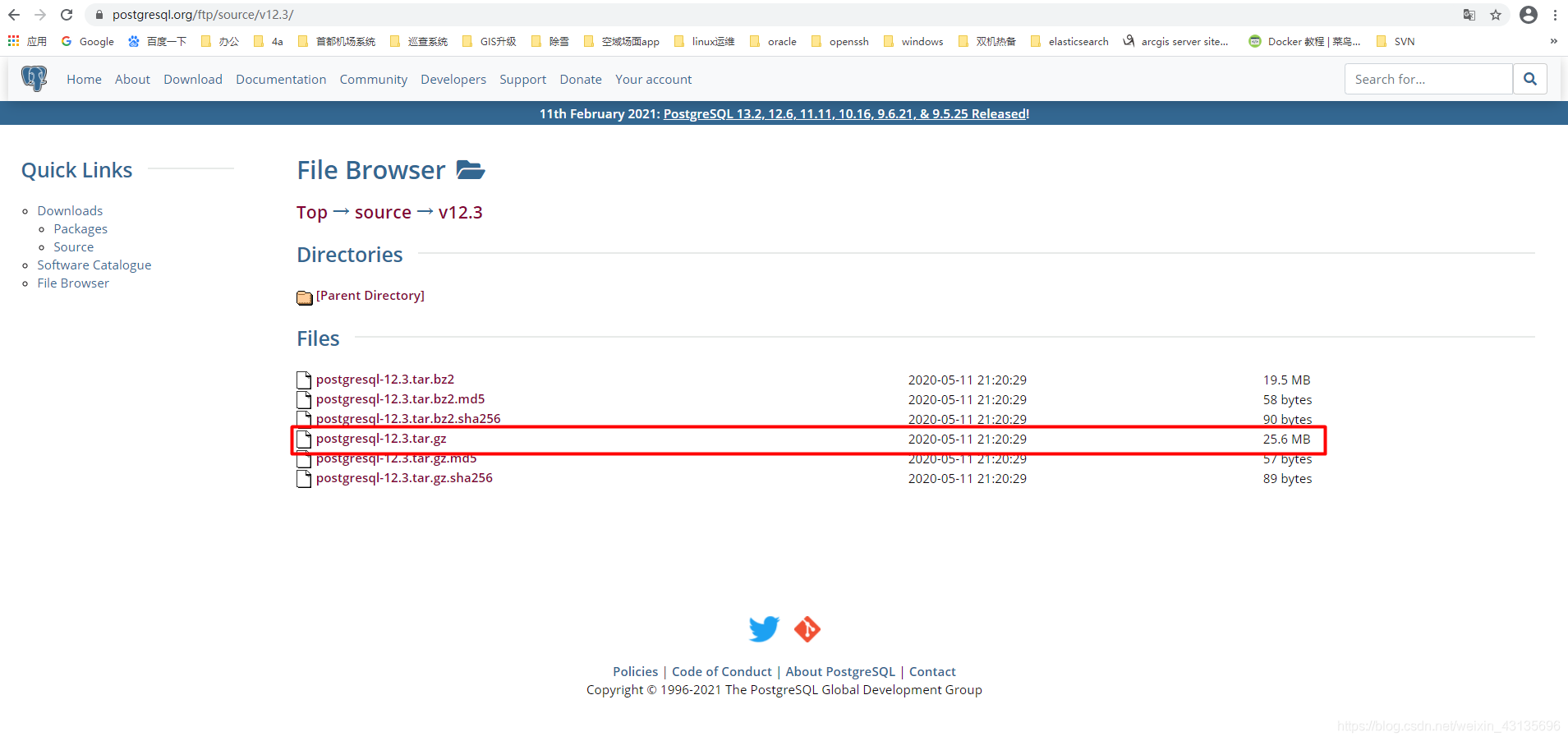Navigate to Top breadcrumb
1568x741 pixels.
pos(312,213)
